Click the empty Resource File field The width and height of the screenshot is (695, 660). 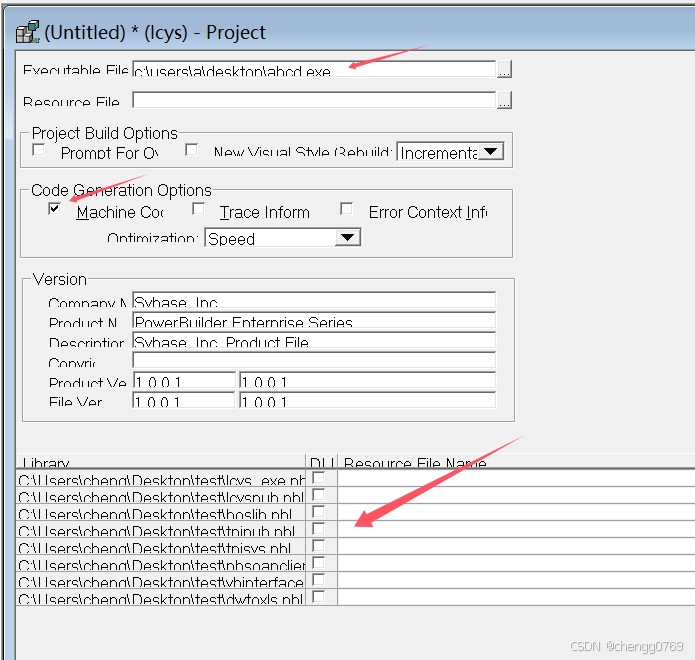313,101
